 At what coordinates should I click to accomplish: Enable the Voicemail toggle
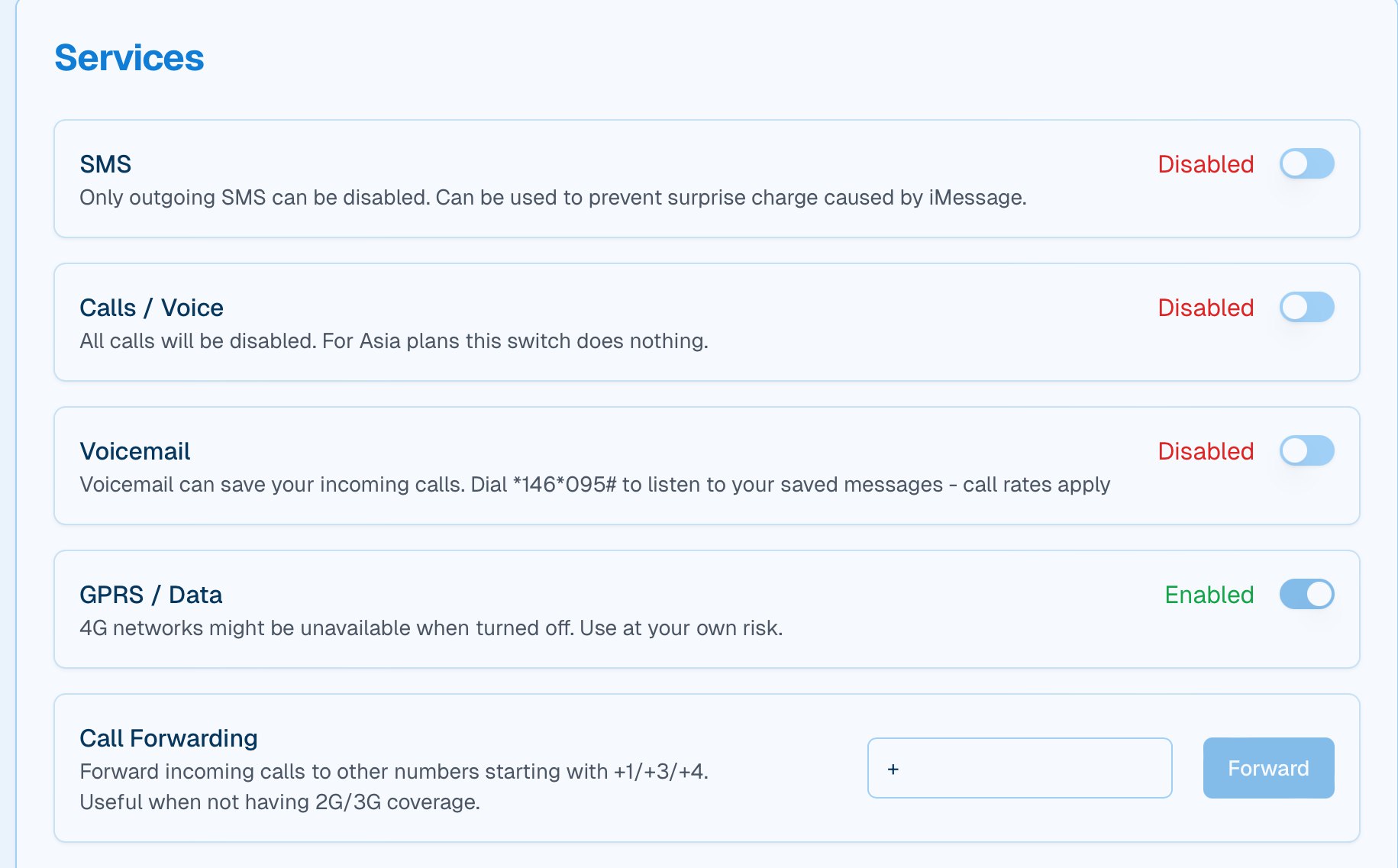point(1306,450)
